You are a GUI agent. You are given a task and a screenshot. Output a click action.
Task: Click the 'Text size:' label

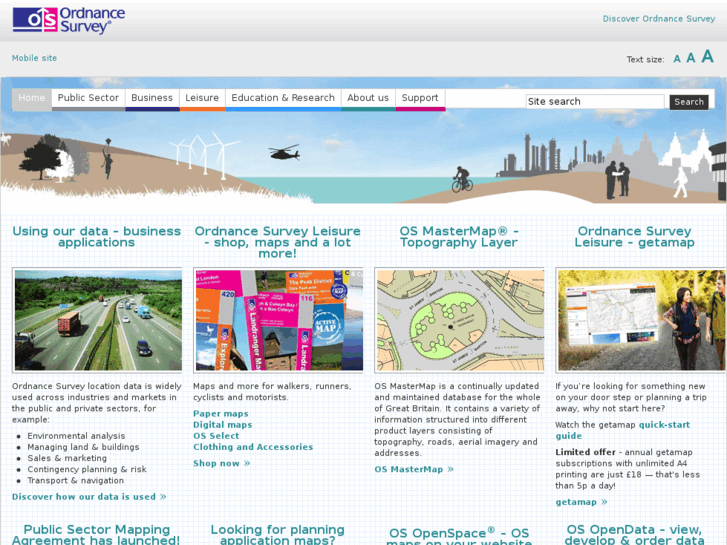pyautogui.click(x=645, y=60)
